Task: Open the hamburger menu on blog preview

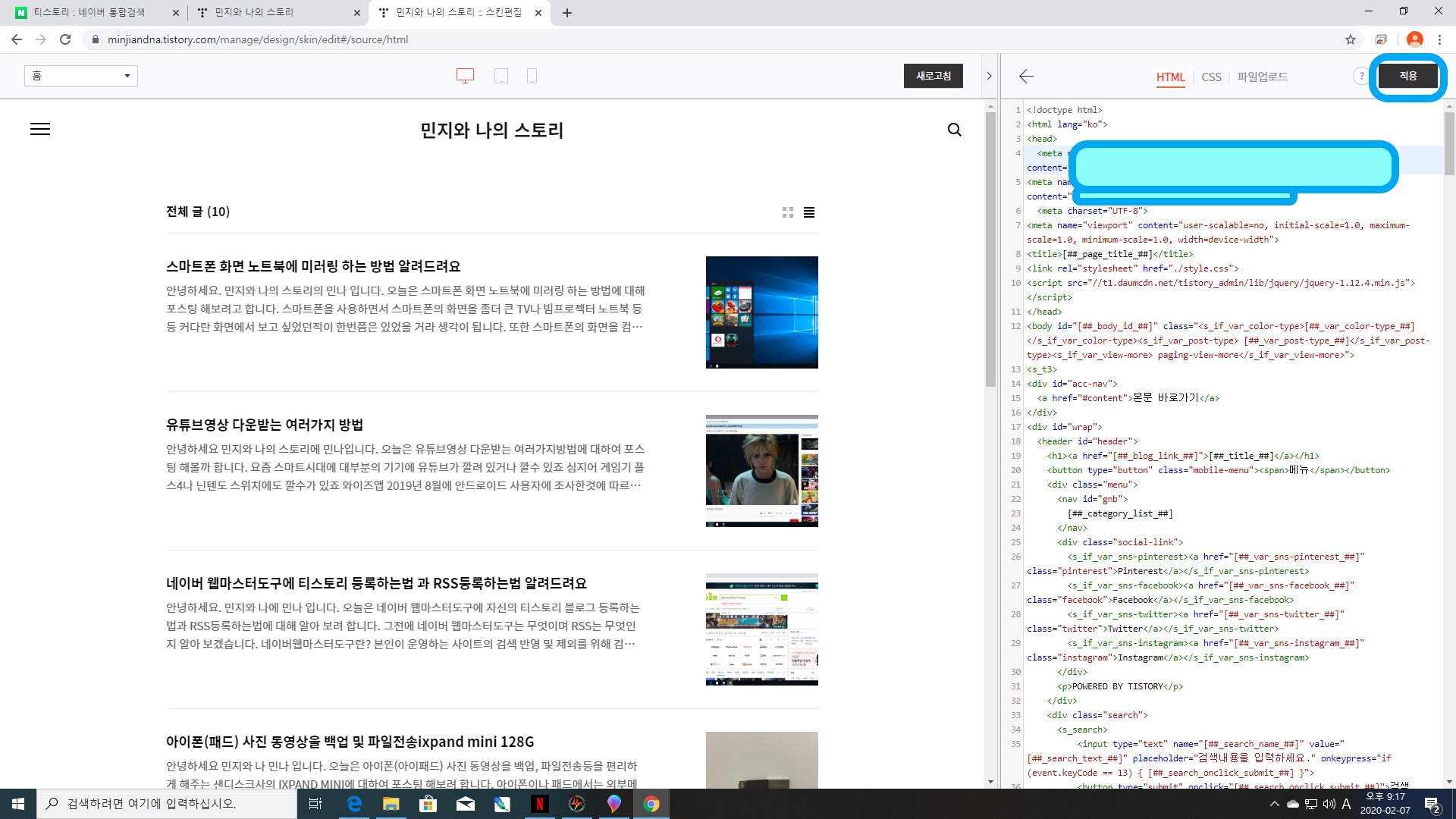Action: click(40, 130)
